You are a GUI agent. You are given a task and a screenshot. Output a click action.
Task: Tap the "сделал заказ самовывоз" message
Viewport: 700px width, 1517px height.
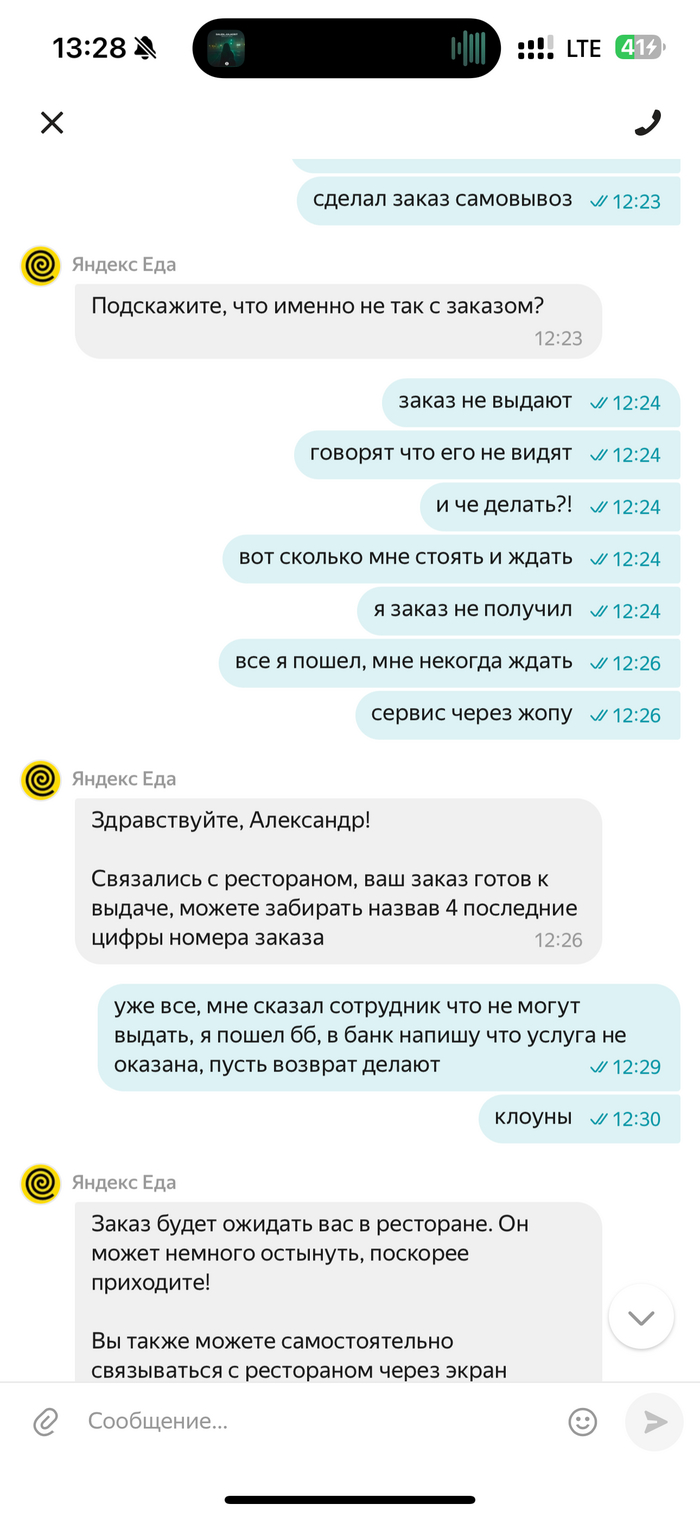pos(488,201)
